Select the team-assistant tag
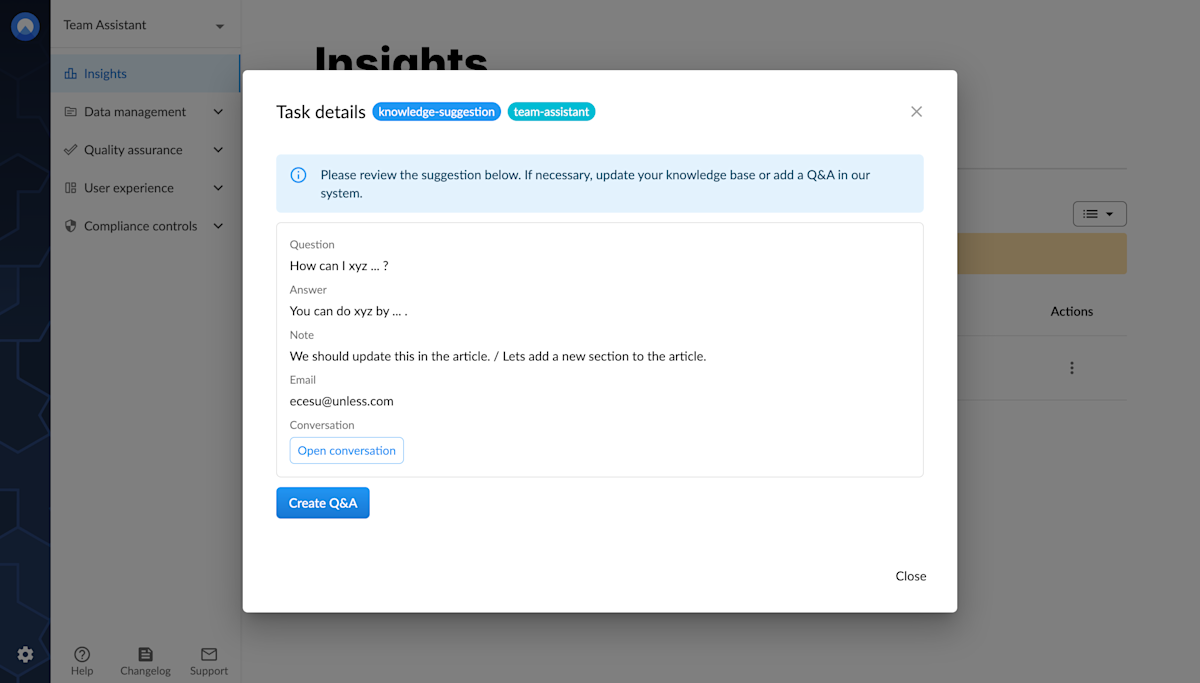 click(551, 111)
